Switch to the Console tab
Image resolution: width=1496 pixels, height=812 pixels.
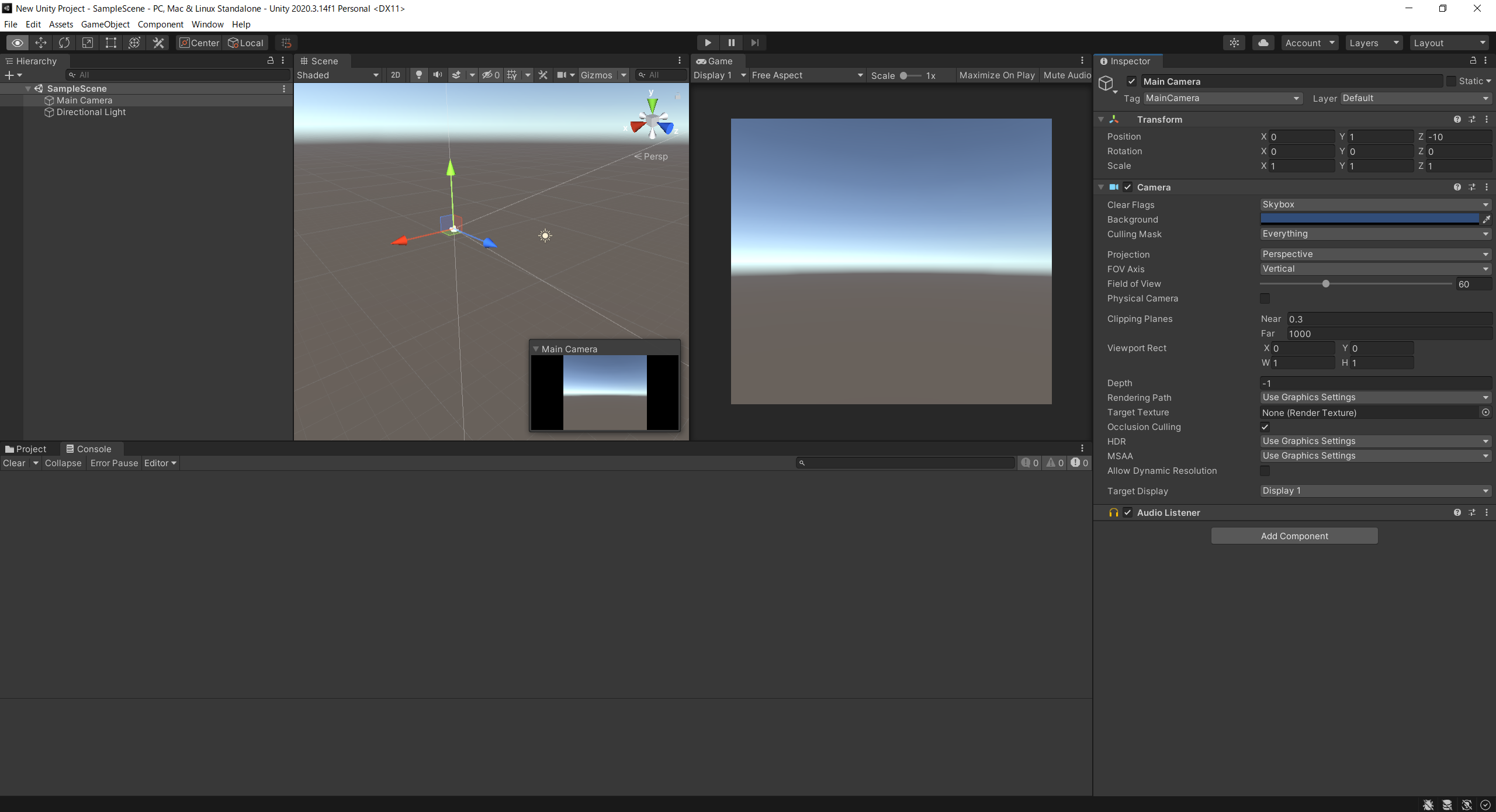pos(89,449)
